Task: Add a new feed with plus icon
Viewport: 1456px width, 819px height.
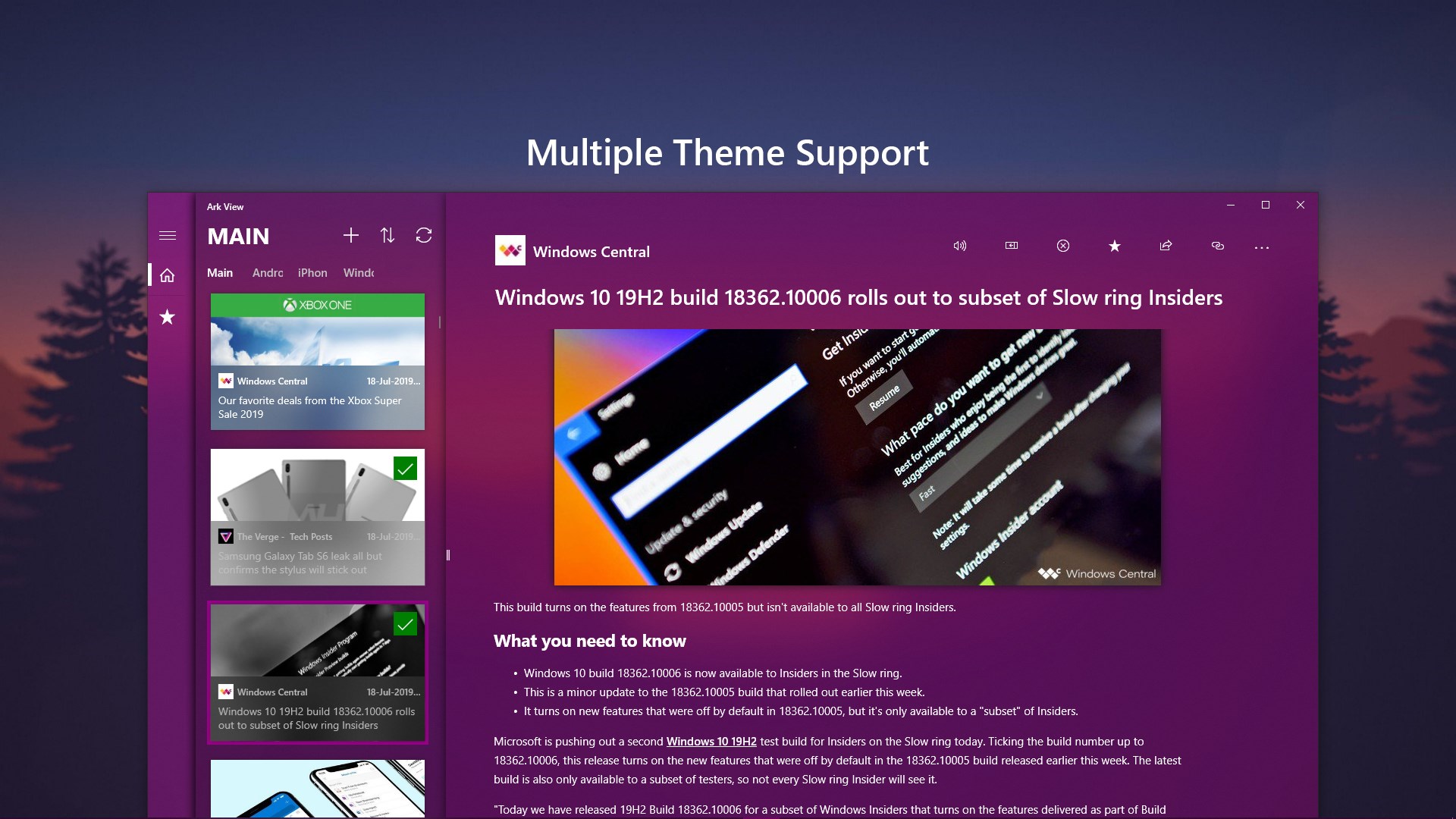Action: [350, 236]
